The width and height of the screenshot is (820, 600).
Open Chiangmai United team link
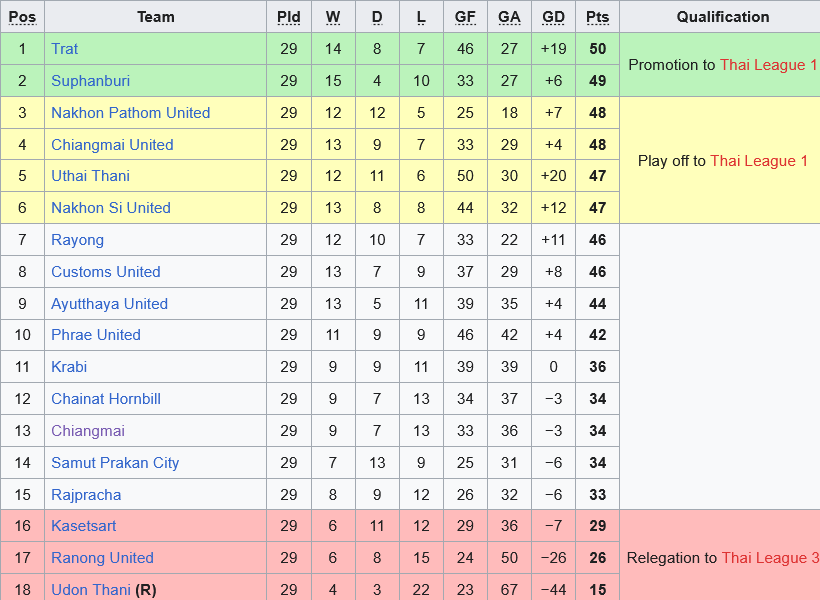point(112,144)
